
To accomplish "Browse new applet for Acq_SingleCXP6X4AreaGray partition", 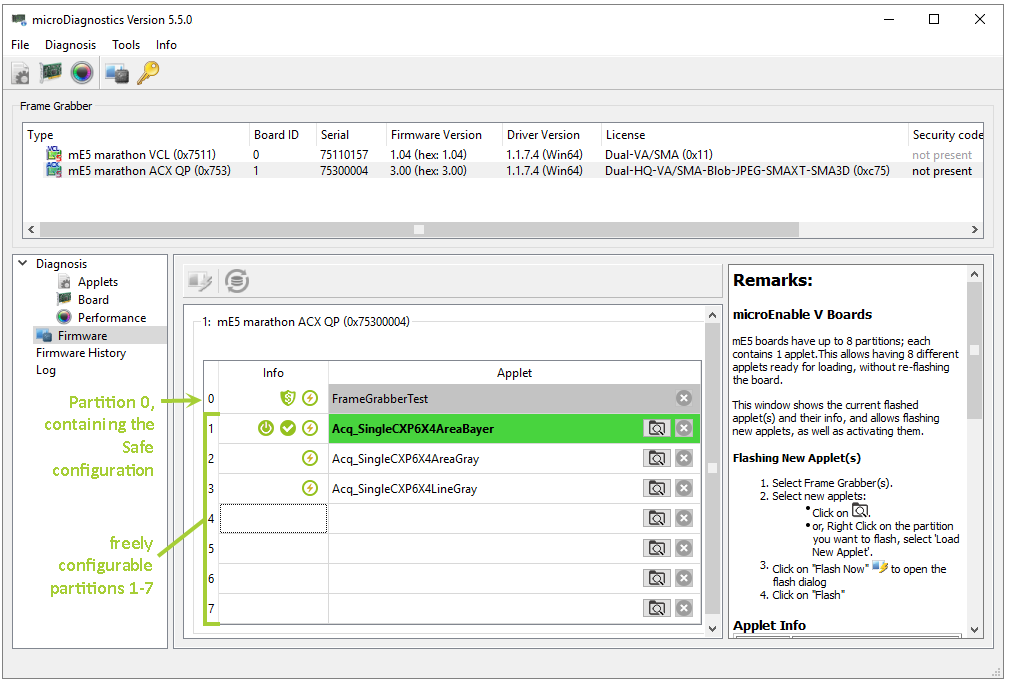I will [x=657, y=458].
